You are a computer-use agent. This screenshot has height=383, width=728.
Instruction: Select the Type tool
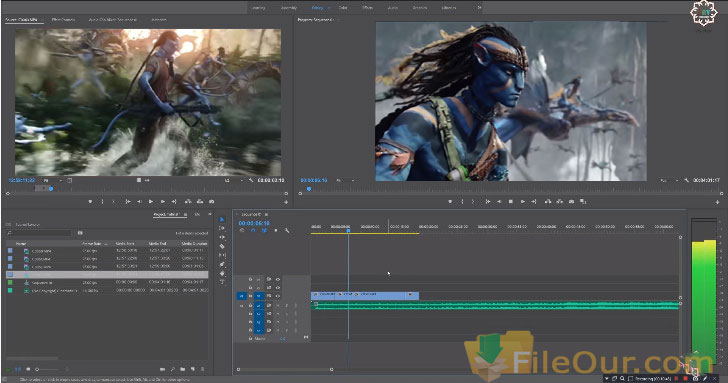click(222, 282)
